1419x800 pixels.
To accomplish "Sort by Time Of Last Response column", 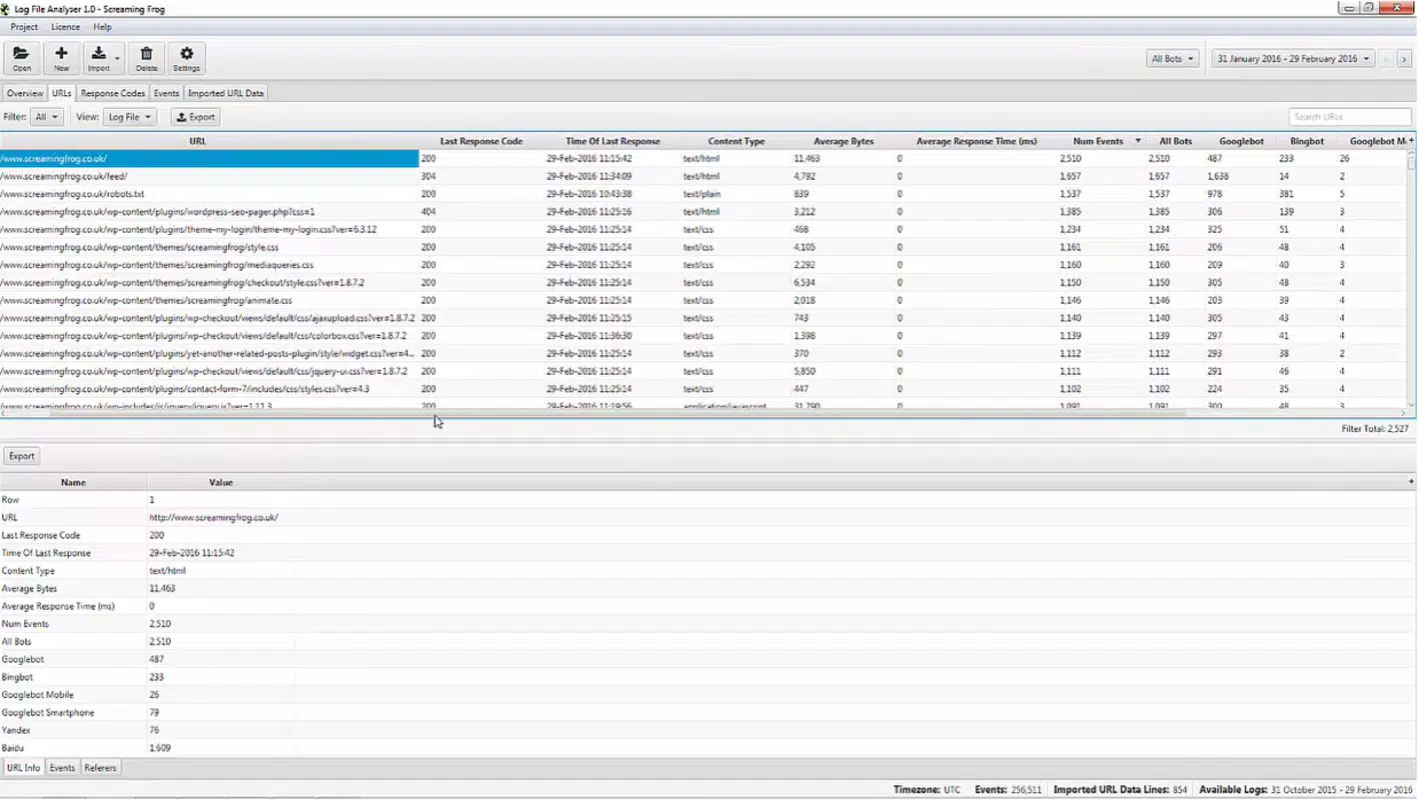I will pos(613,141).
